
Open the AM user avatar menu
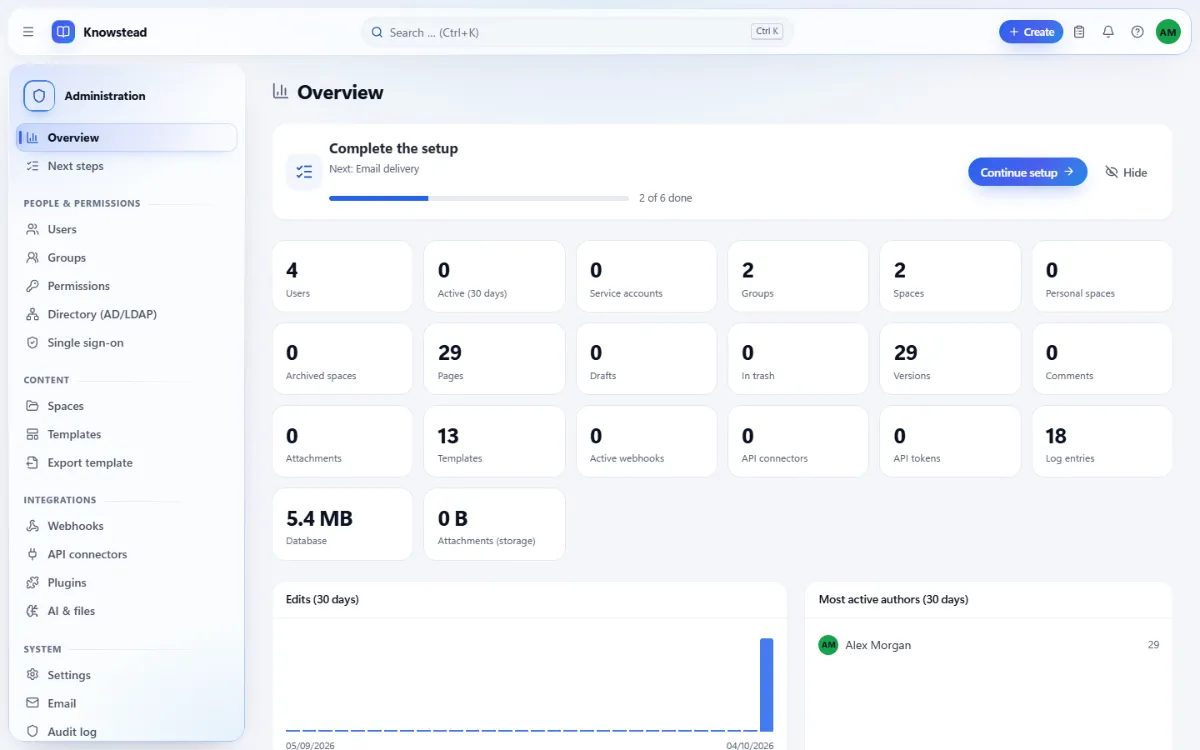tap(1168, 32)
